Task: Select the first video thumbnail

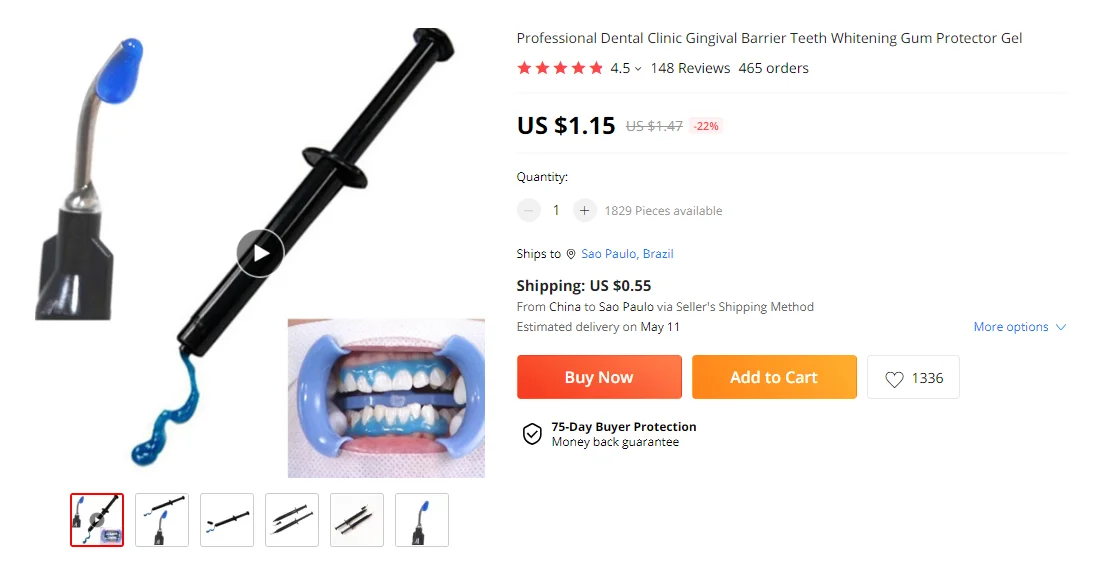Action: click(97, 519)
